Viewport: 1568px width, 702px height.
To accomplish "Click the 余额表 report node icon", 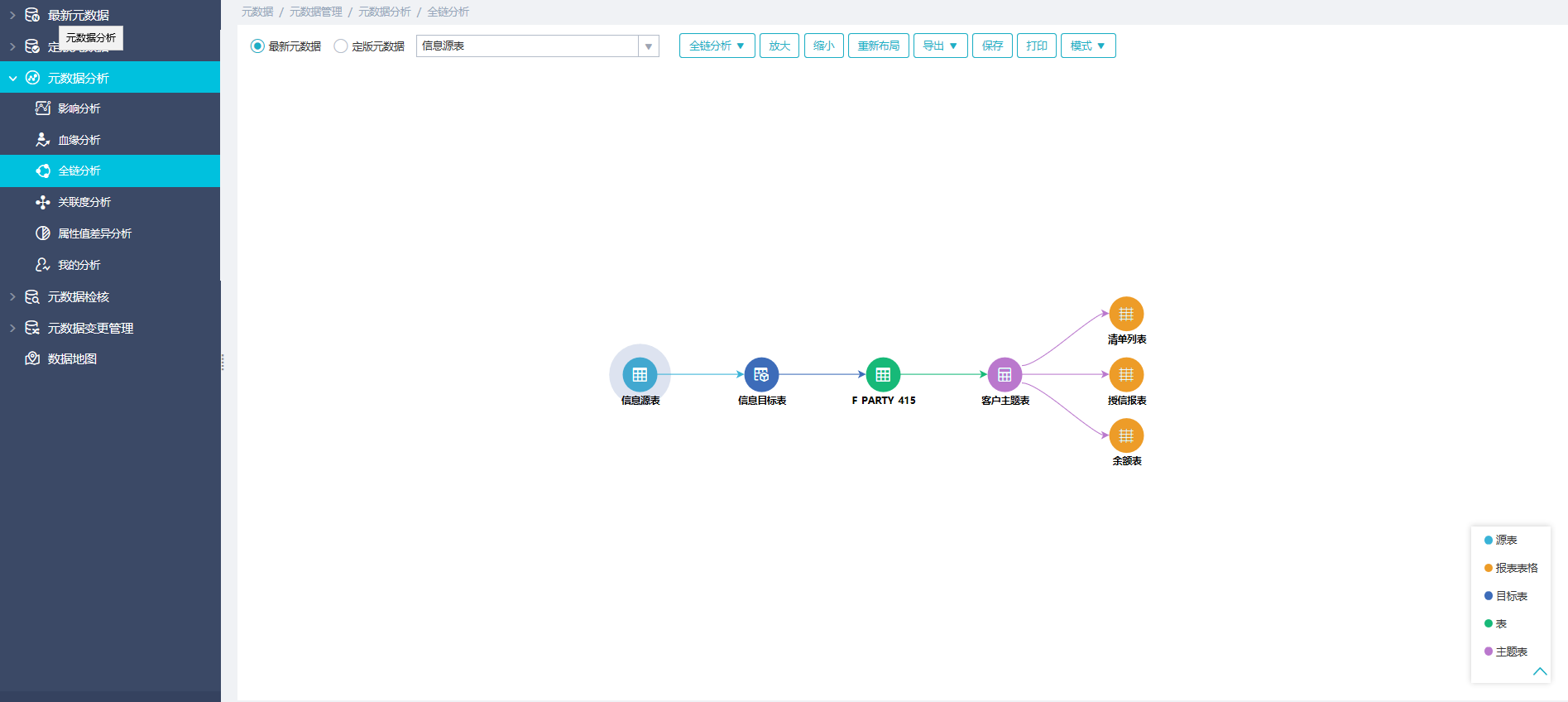I will point(1126,436).
